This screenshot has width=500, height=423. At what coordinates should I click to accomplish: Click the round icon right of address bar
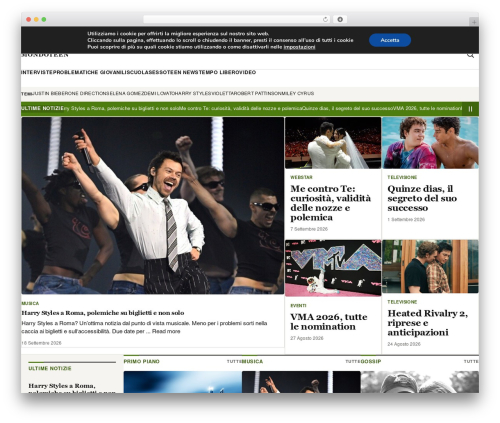click(340, 20)
